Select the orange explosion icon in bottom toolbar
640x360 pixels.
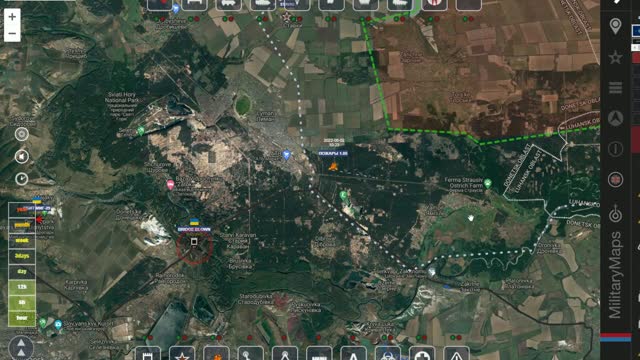tap(216, 354)
